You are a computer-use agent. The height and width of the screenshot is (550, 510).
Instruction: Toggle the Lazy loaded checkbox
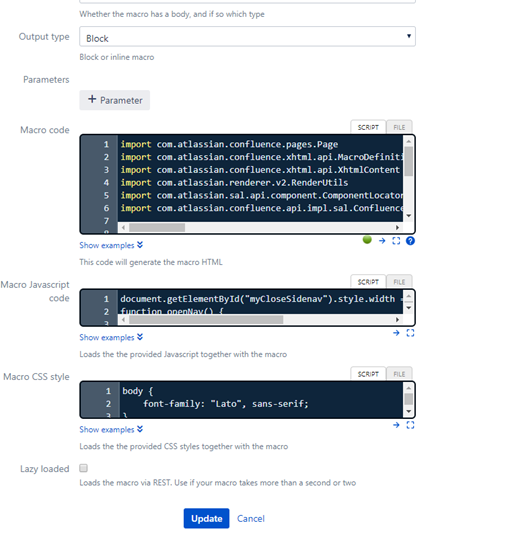click(x=83, y=468)
